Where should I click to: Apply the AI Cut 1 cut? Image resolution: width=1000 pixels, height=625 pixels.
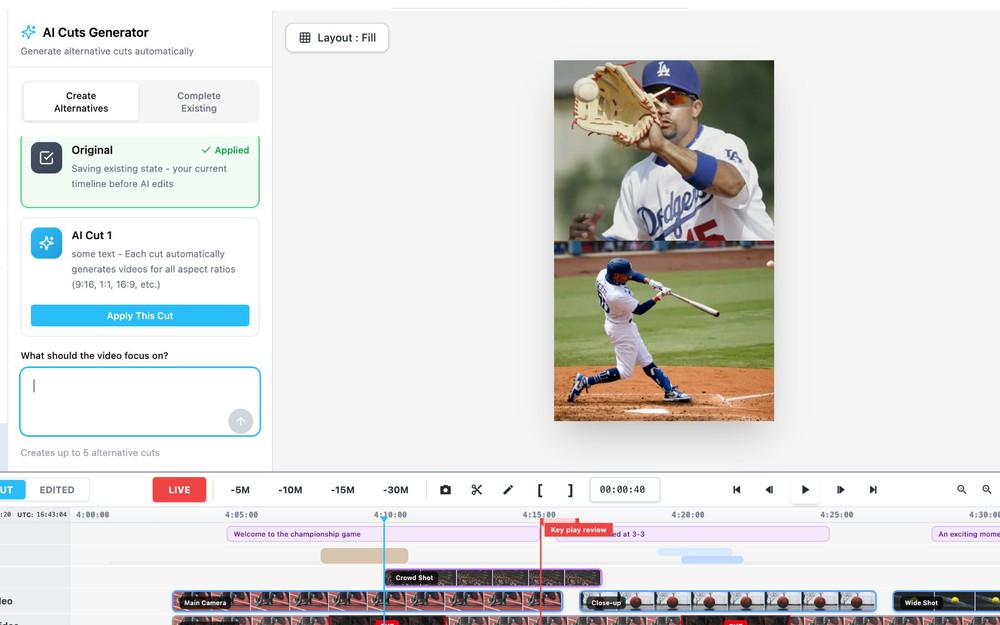[x=140, y=316]
